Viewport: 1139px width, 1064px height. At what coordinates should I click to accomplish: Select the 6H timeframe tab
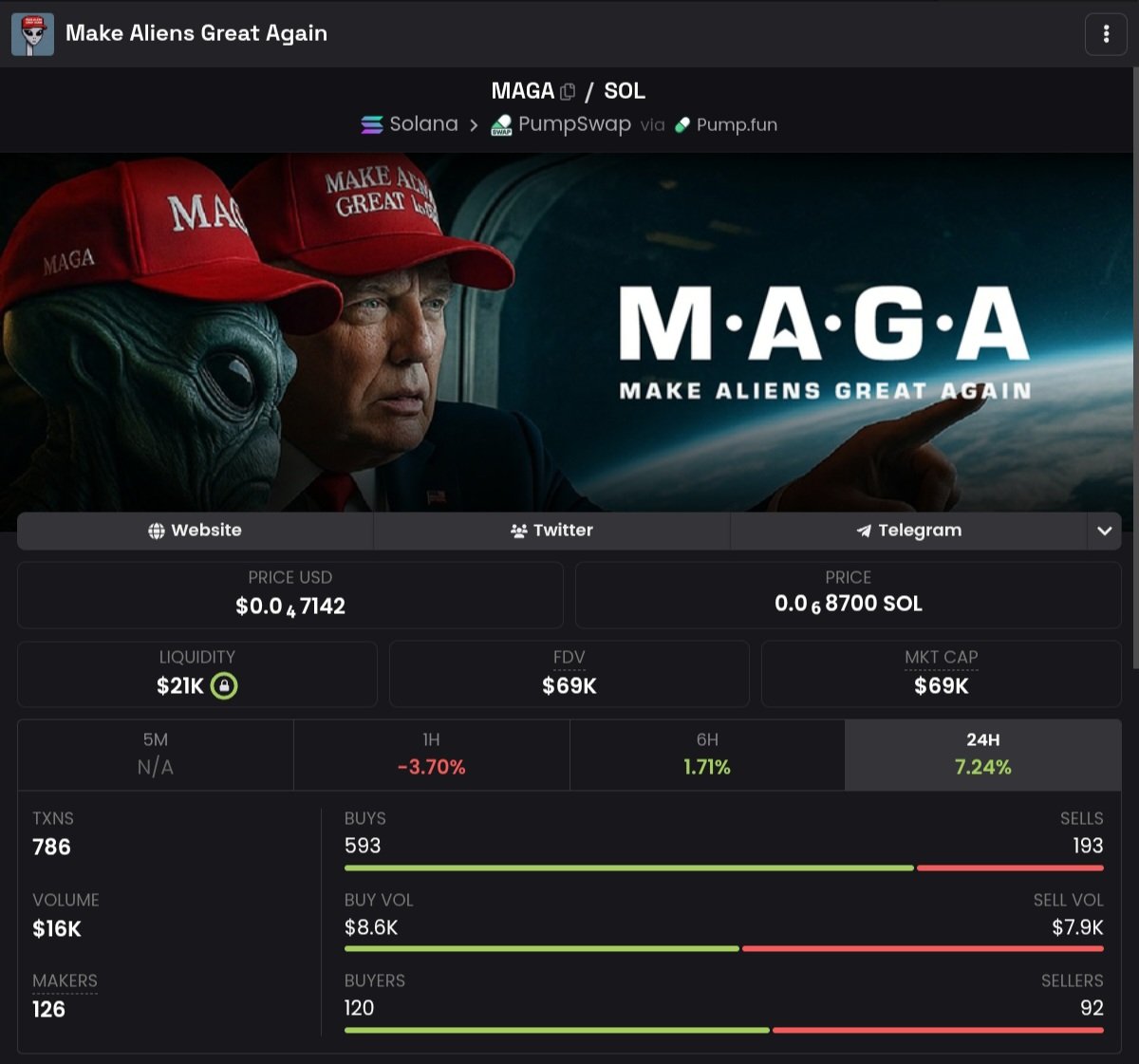(x=707, y=755)
